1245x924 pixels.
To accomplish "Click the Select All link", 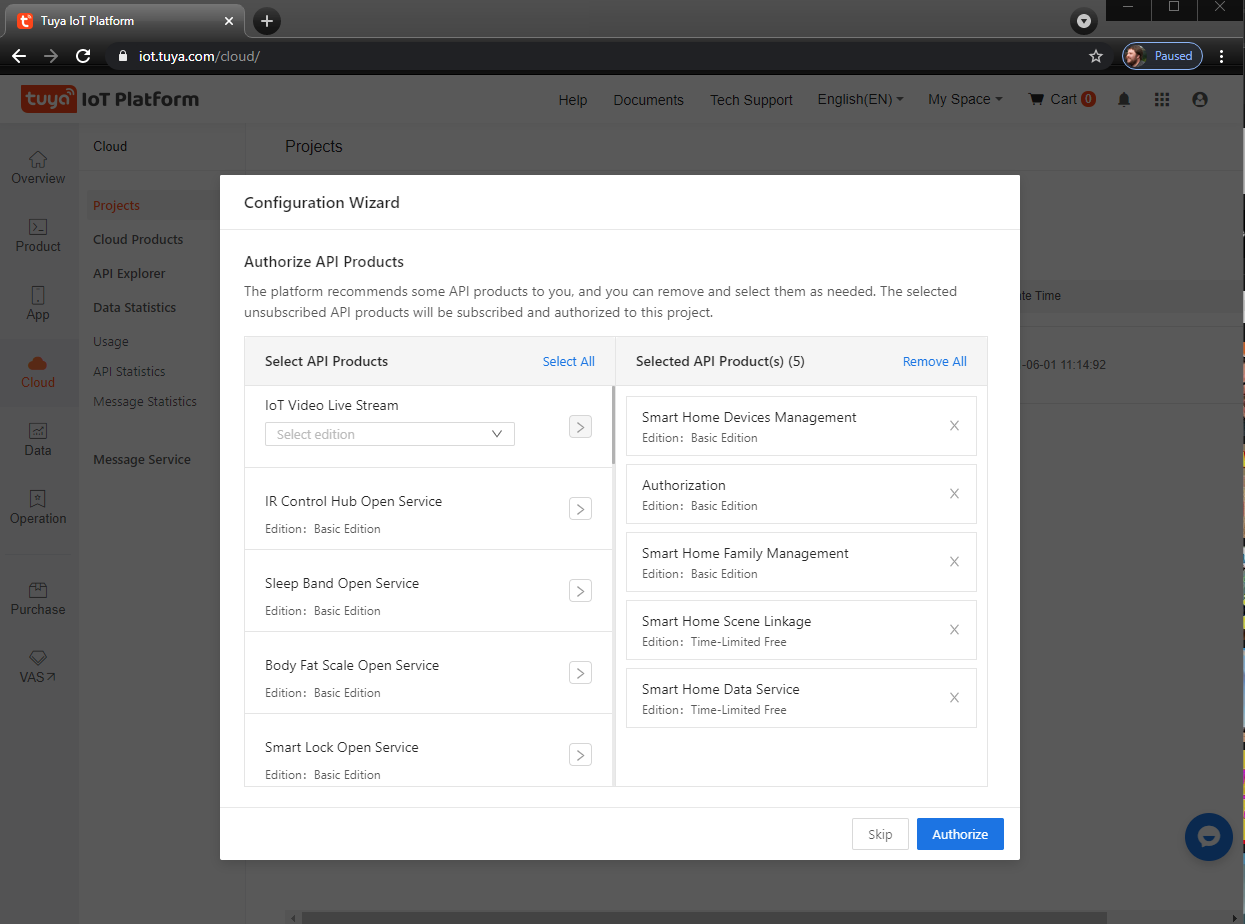I will [568, 362].
